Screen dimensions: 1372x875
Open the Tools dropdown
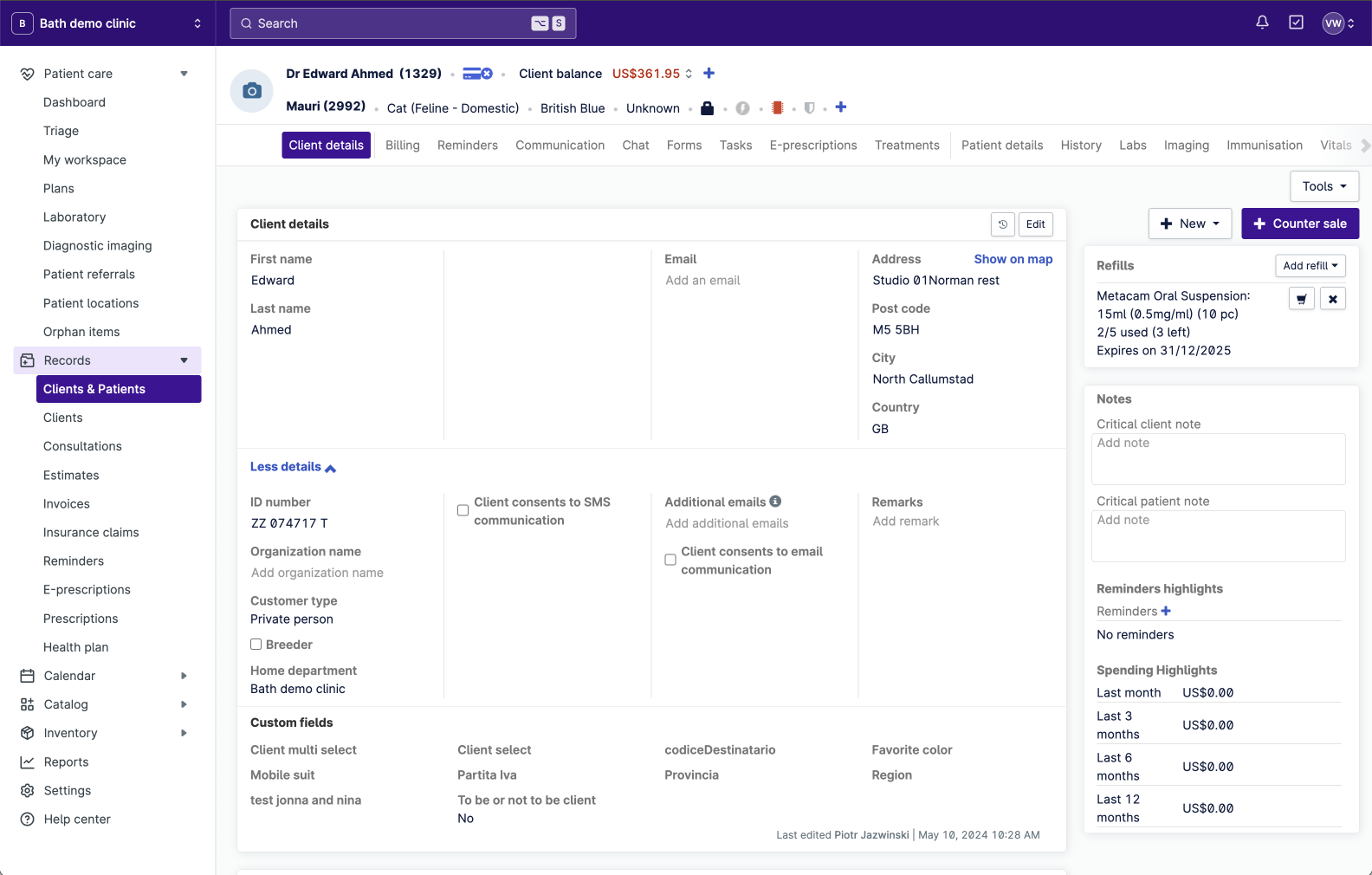click(1323, 186)
